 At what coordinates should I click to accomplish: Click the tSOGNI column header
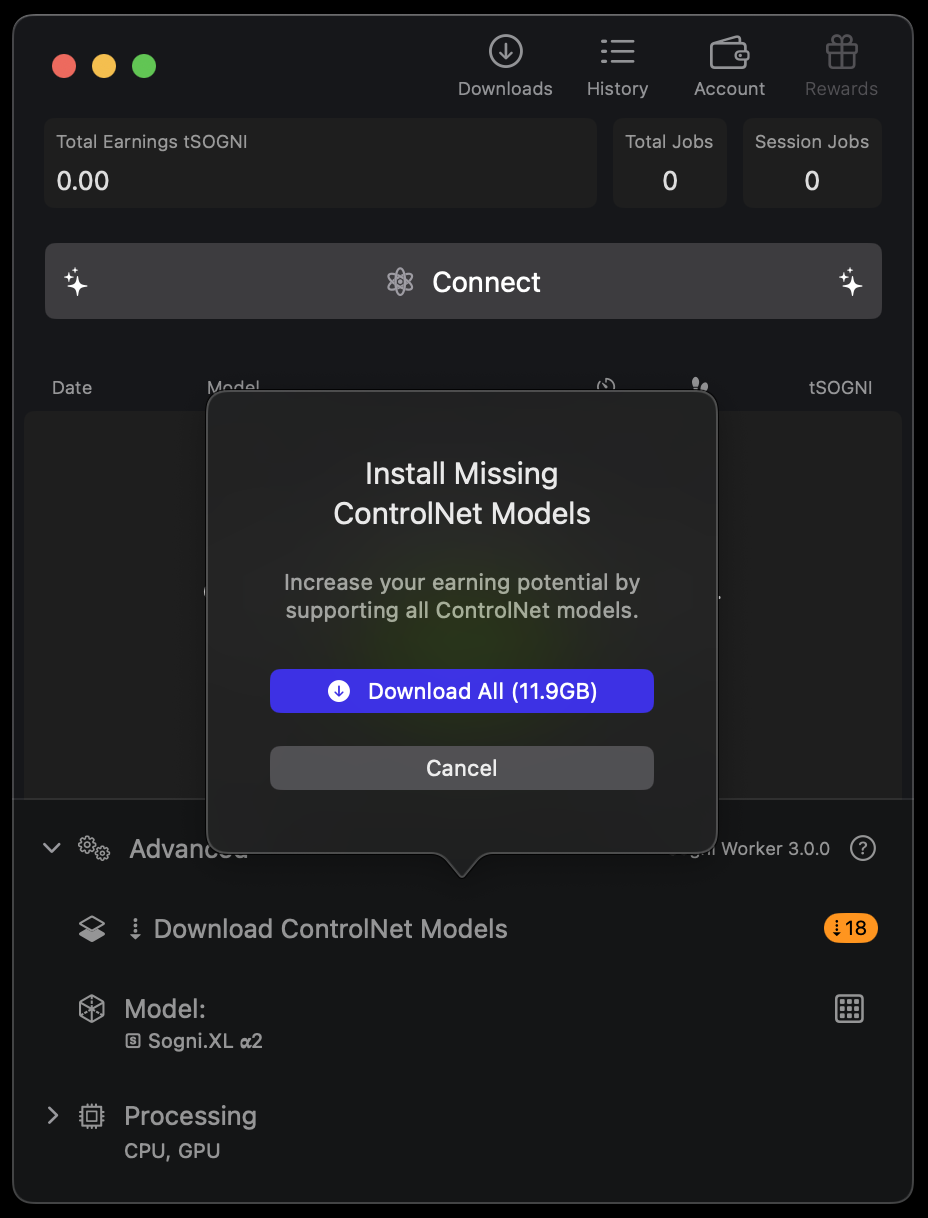(x=840, y=387)
